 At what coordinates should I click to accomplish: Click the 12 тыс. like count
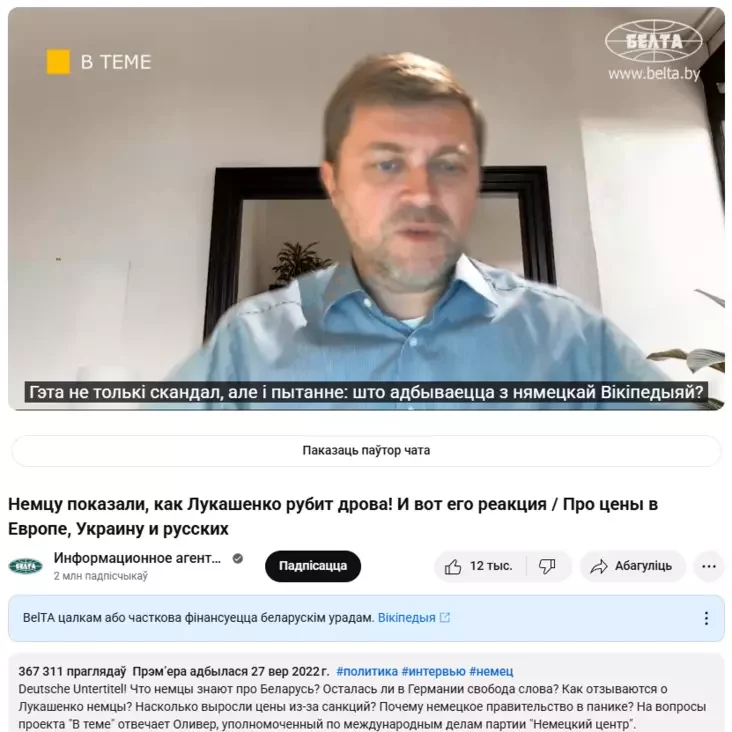pyautogui.click(x=491, y=566)
